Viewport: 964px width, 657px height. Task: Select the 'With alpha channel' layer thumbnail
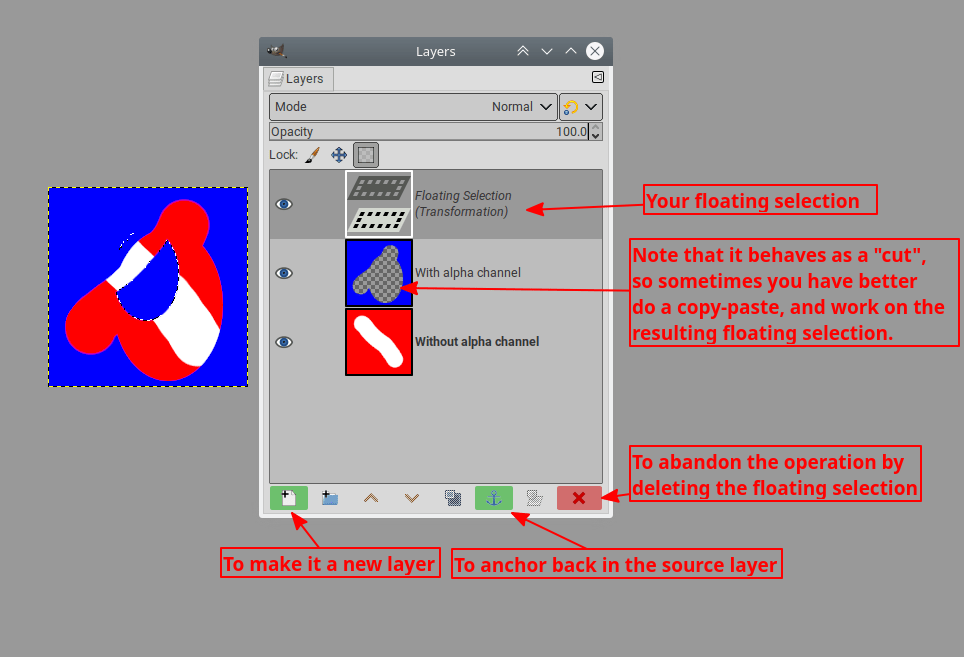(x=379, y=273)
